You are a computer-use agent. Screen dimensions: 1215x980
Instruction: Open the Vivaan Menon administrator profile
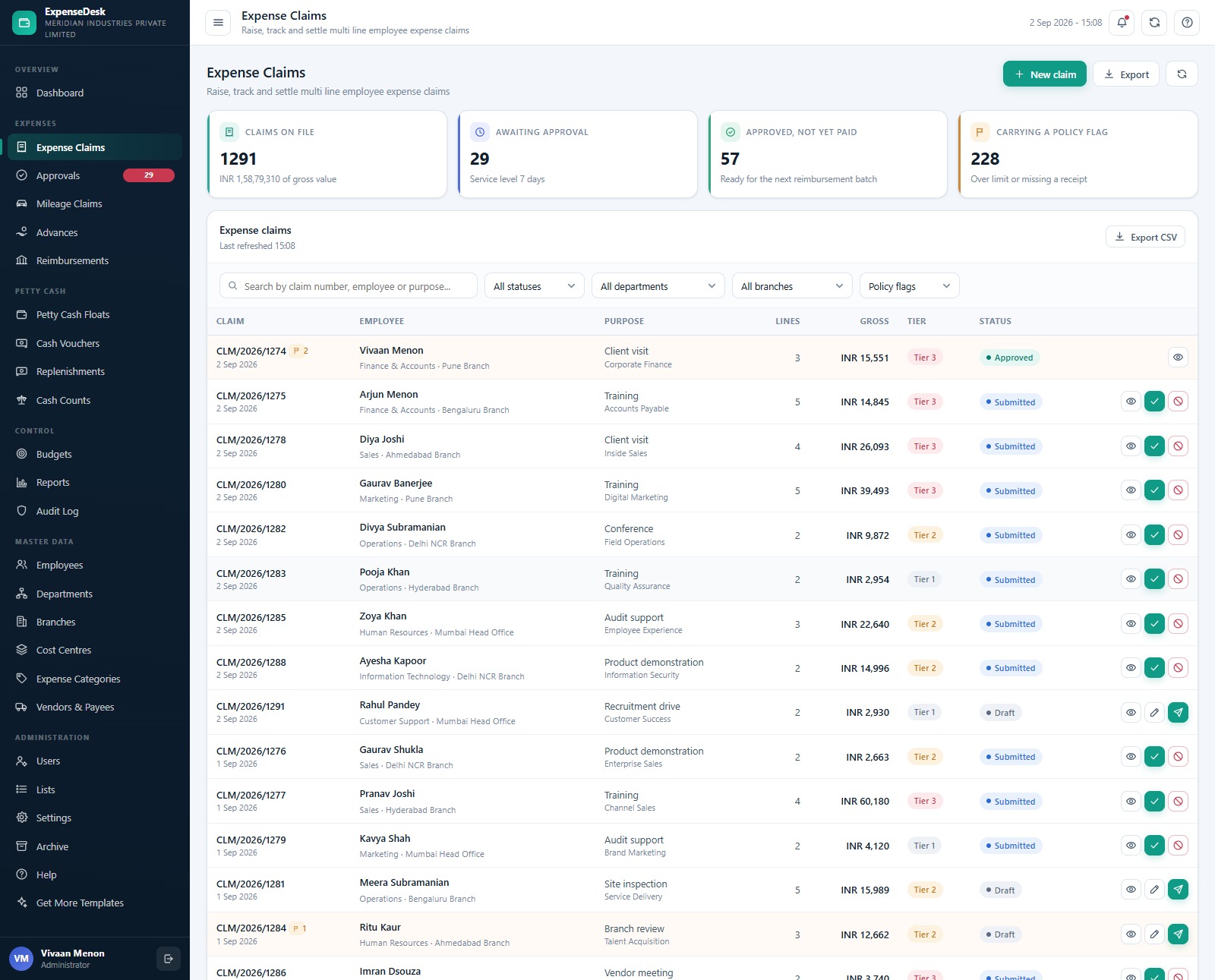tap(73, 959)
